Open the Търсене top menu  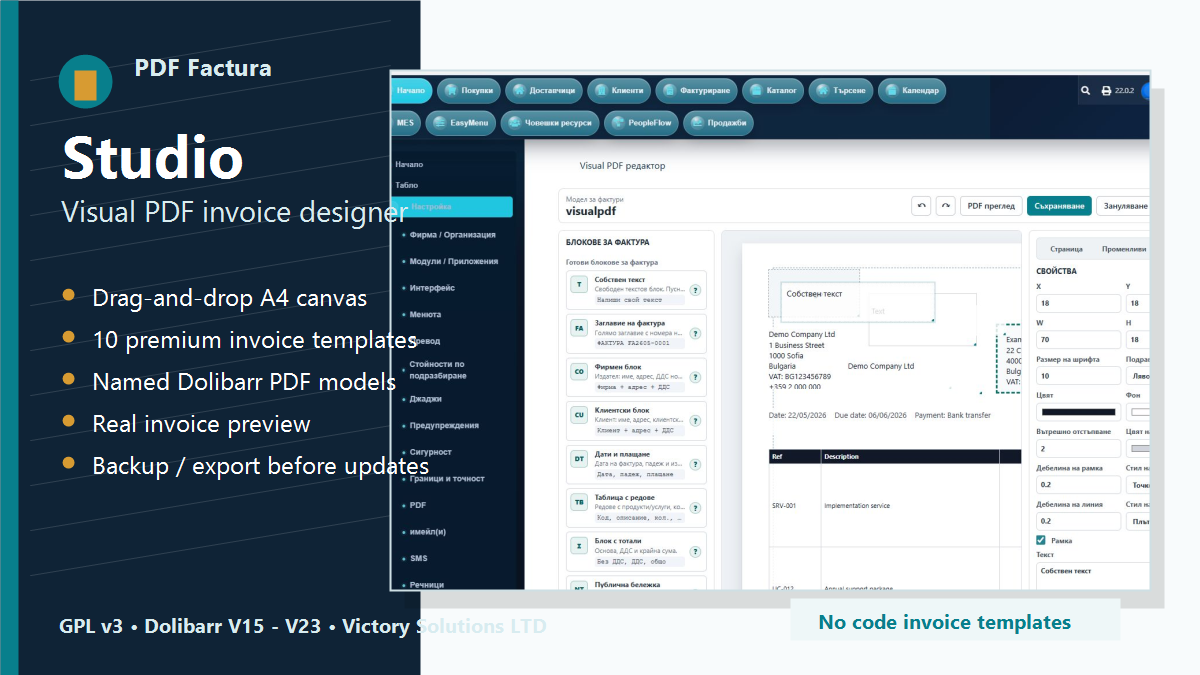coord(841,91)
